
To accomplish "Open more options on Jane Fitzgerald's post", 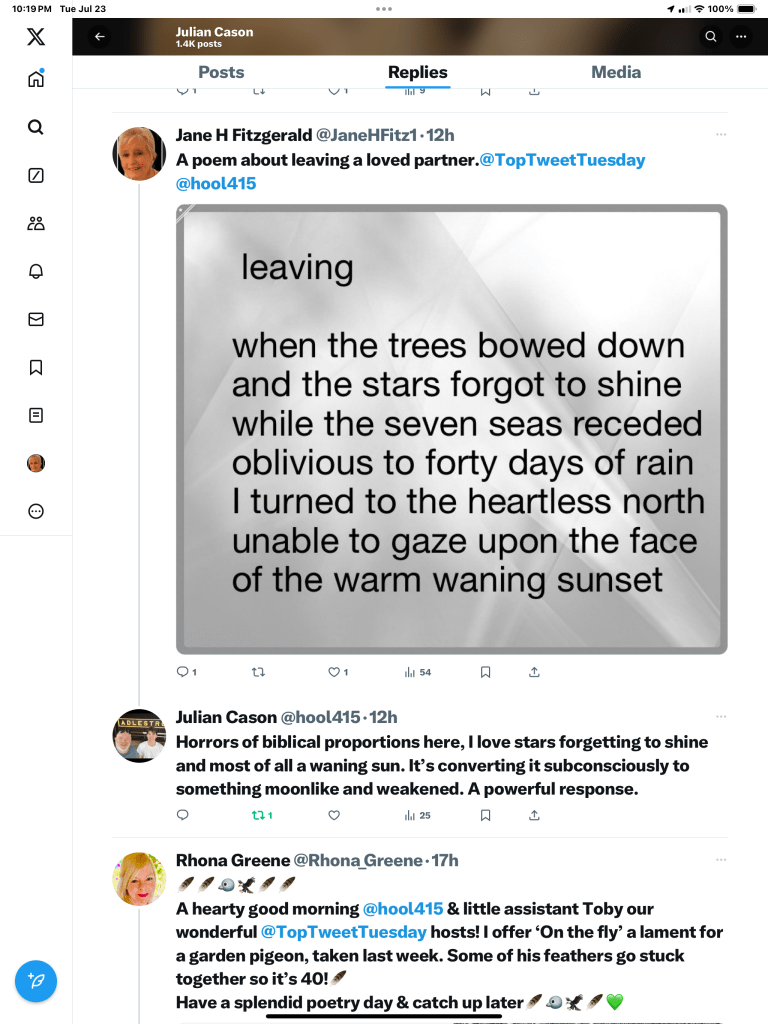I will [721, 134].
